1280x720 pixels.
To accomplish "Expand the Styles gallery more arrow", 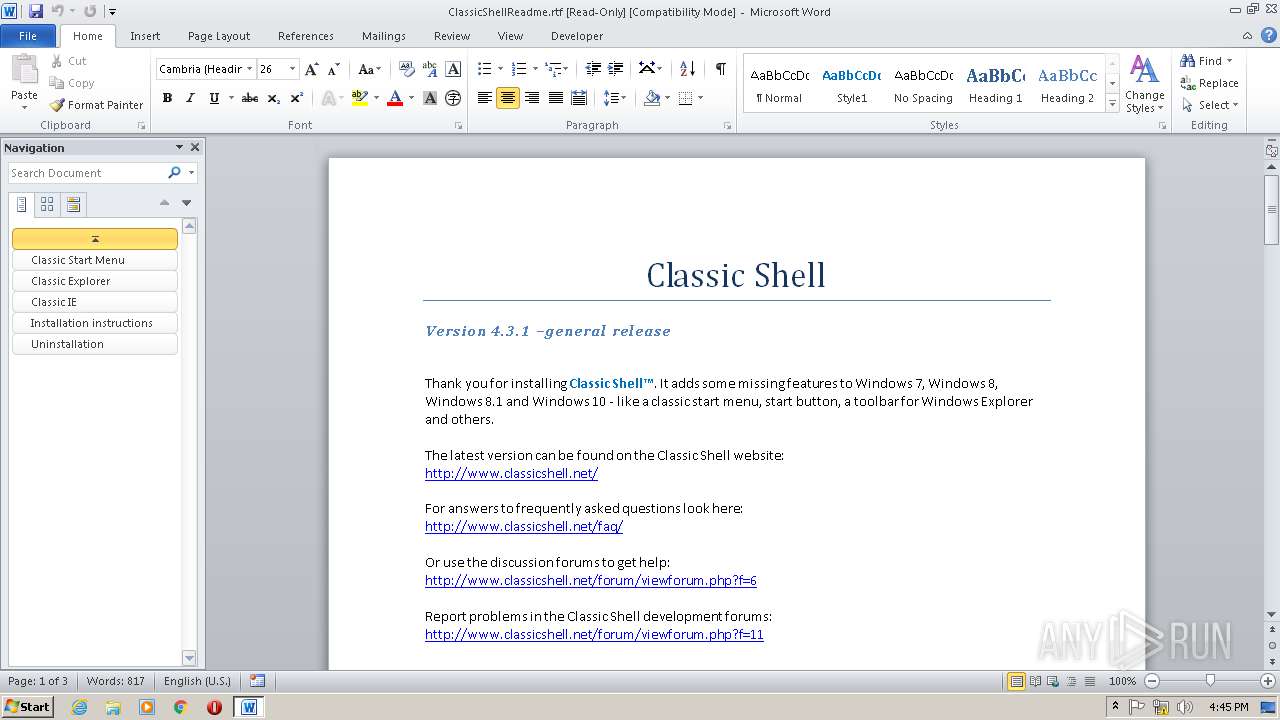I will pyautogui.click(x=1113, y=103).
